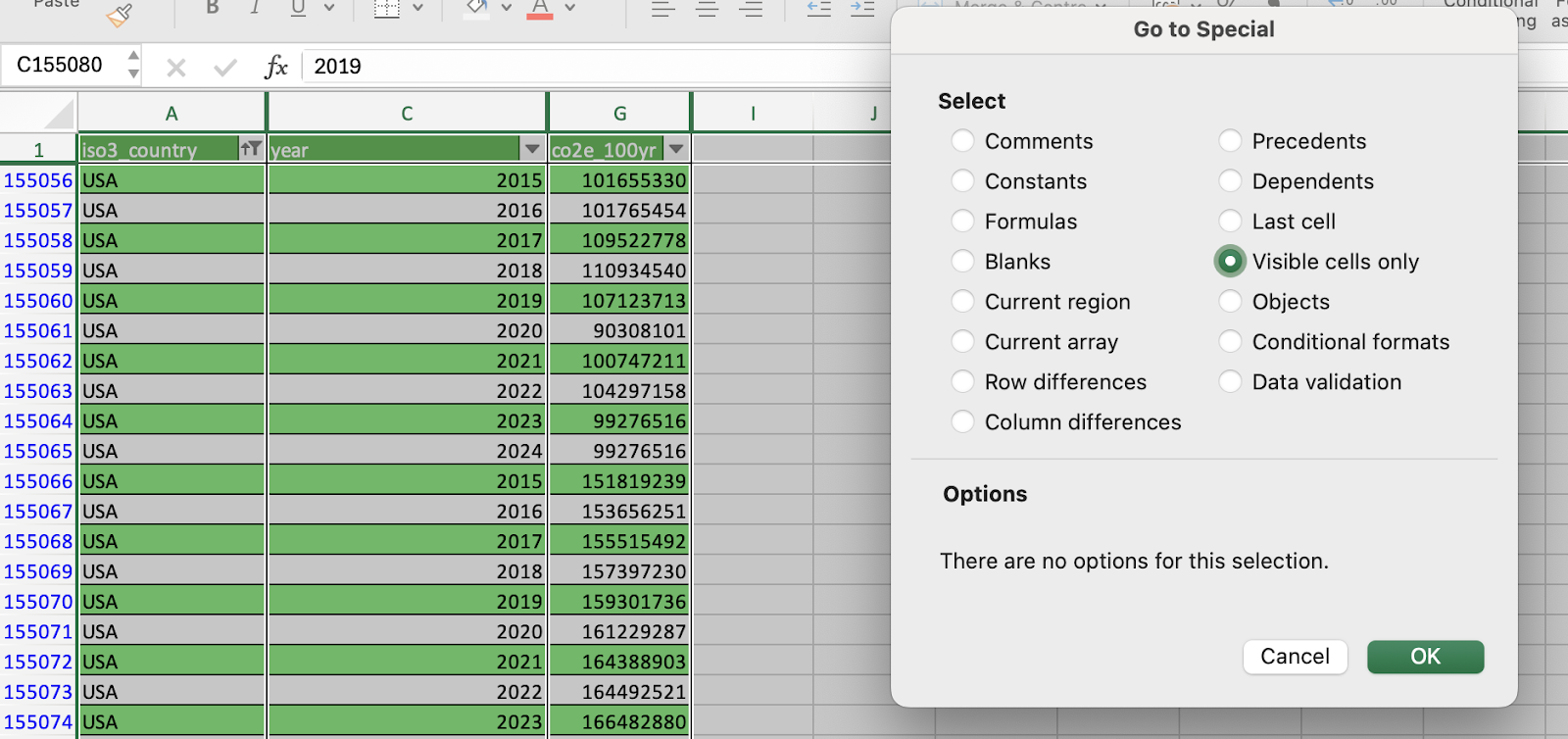Open font color dropdown arrow

tap(569, 8)
